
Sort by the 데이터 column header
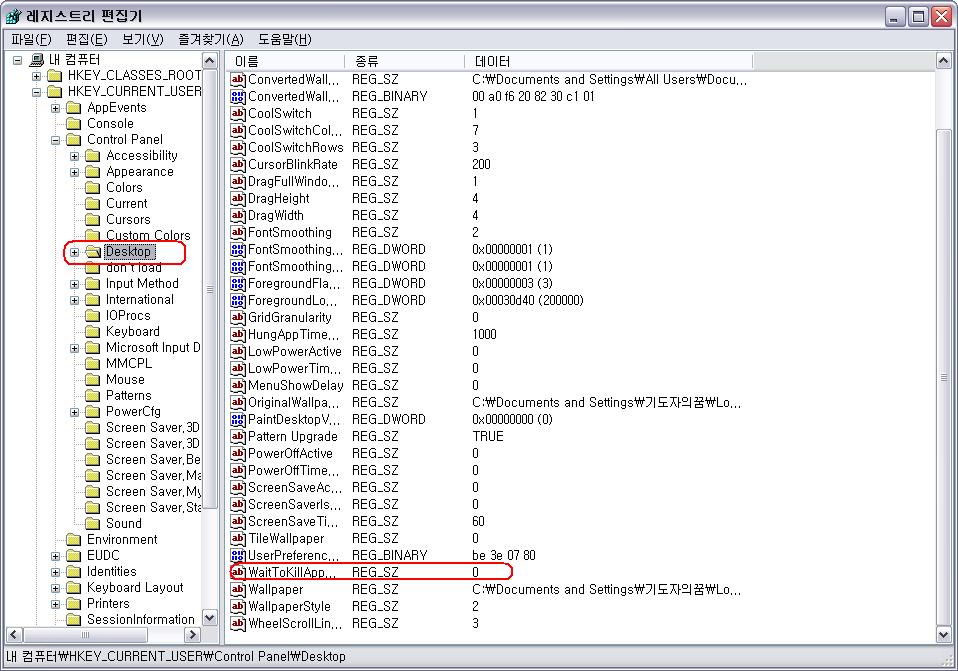pyautogui.click(x=609, y=62)
